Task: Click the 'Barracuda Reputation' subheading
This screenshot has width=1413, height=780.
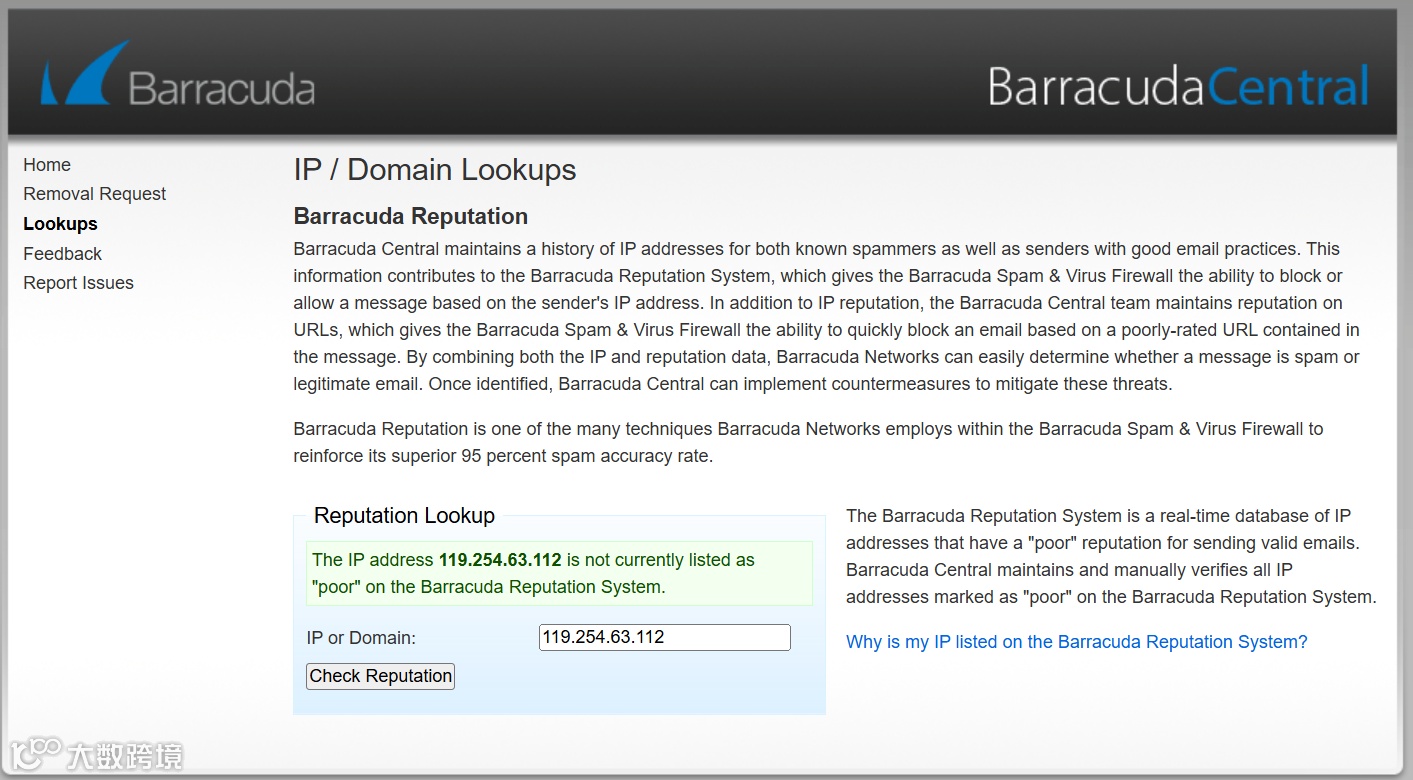Action: [x=411, y=217]
